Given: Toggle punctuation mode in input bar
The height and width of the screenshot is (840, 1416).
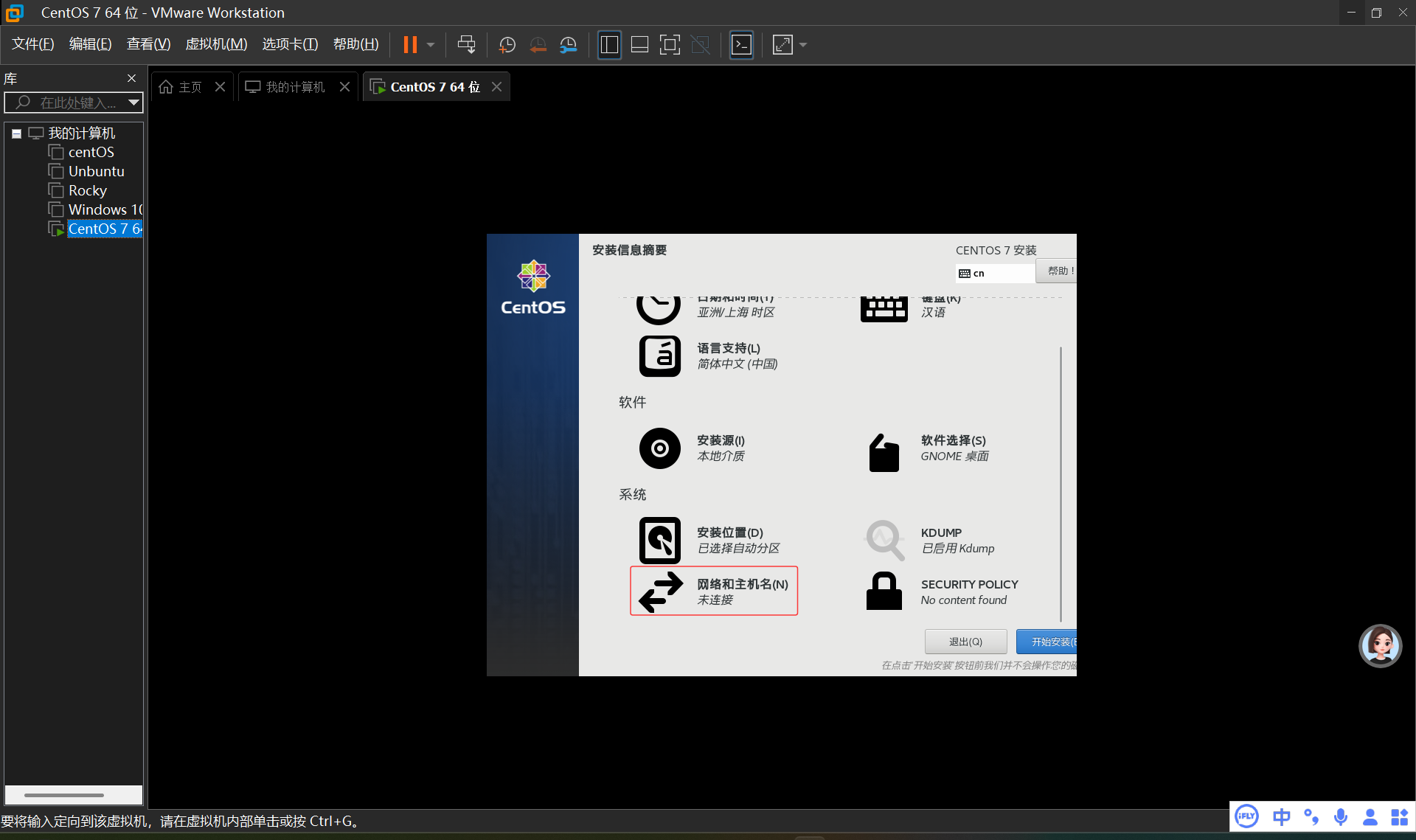Looking at the screenshot, I should [1311, 816].
